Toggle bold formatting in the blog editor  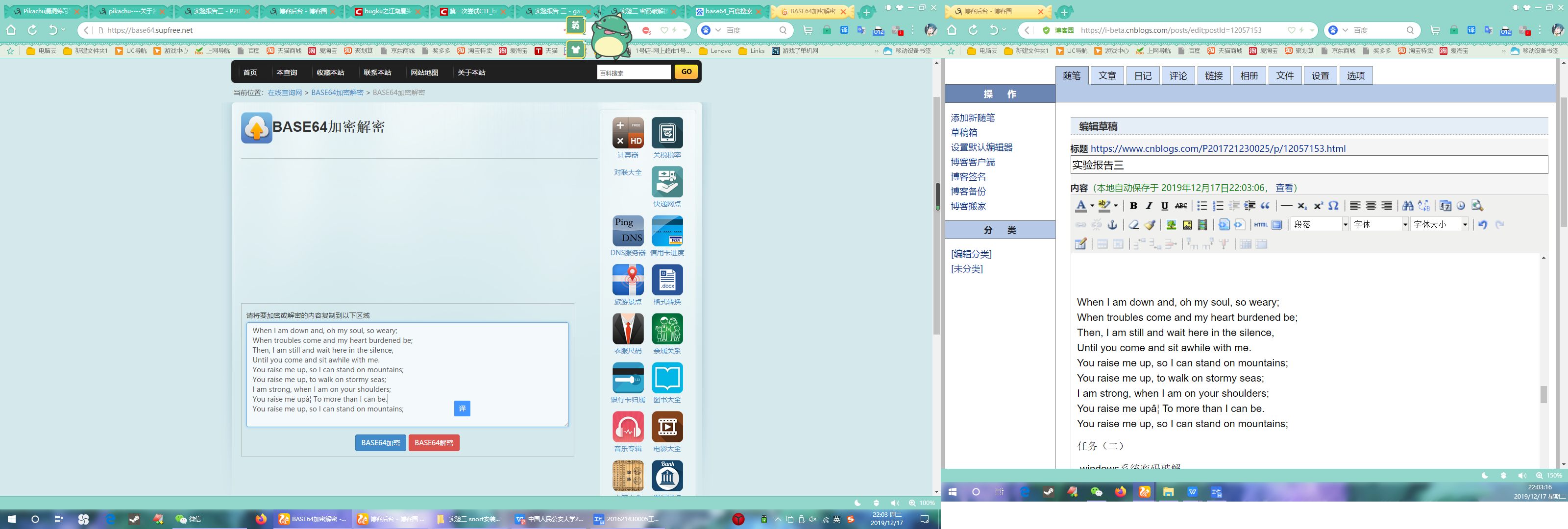click(x=1133, y=206)
